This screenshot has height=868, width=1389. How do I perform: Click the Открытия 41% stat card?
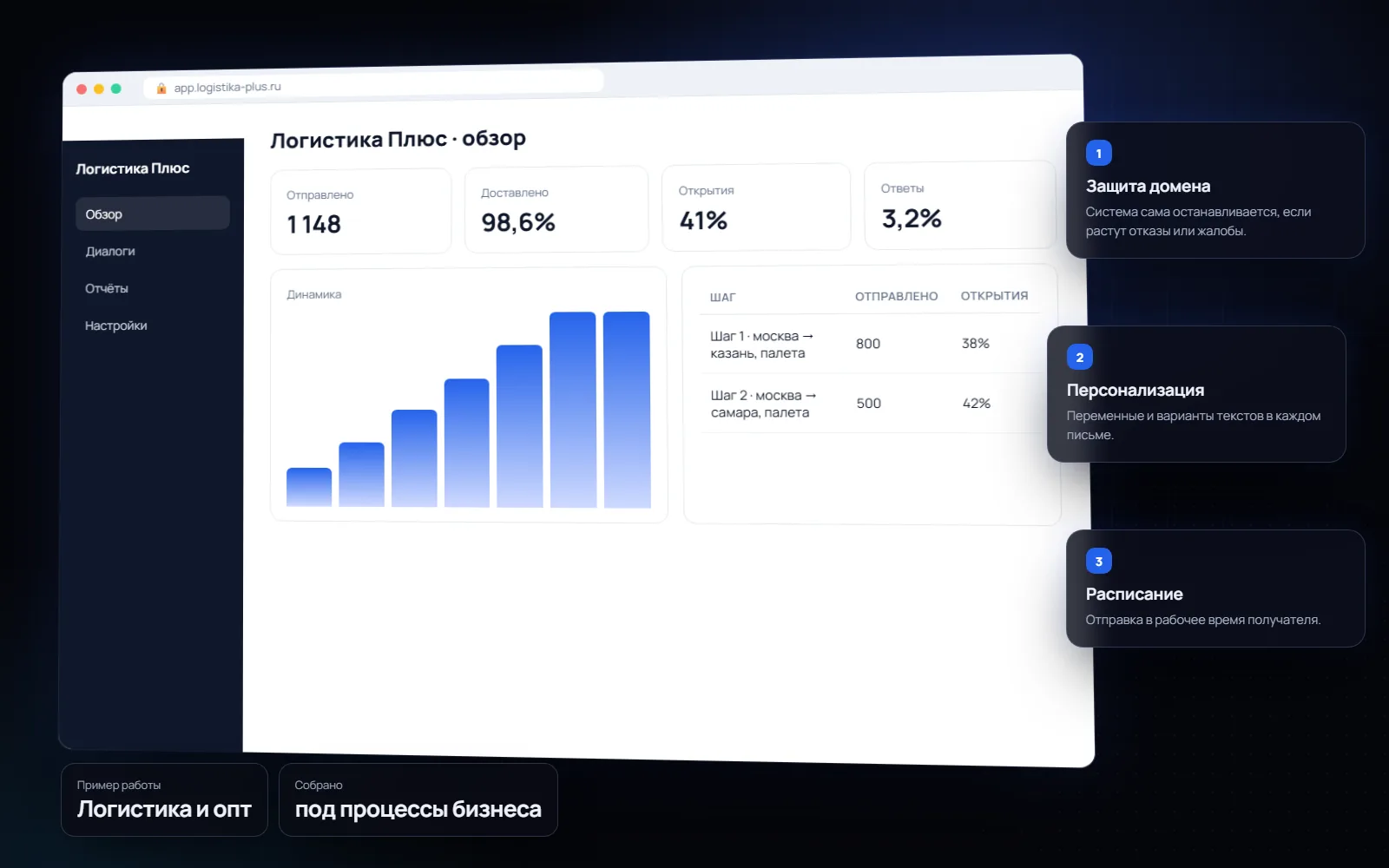[x=756, y=207]
